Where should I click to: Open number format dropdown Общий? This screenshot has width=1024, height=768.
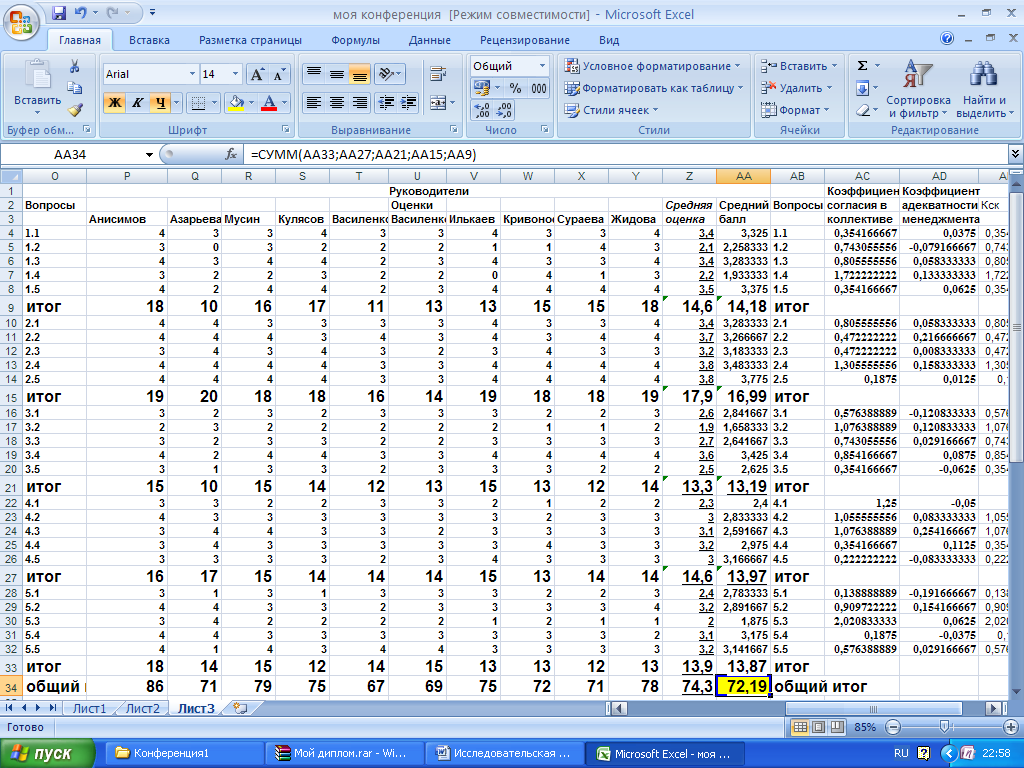[x=542, y=66]
